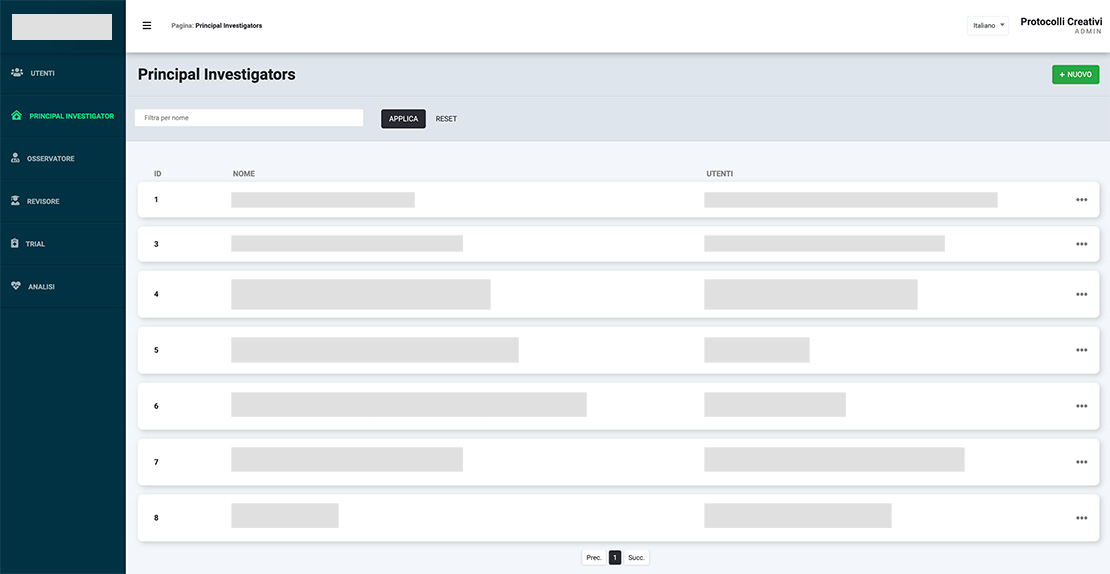Click the ID value 7 in the table
The height and width of the screenshot is (574, 1110).
[156, 462]
